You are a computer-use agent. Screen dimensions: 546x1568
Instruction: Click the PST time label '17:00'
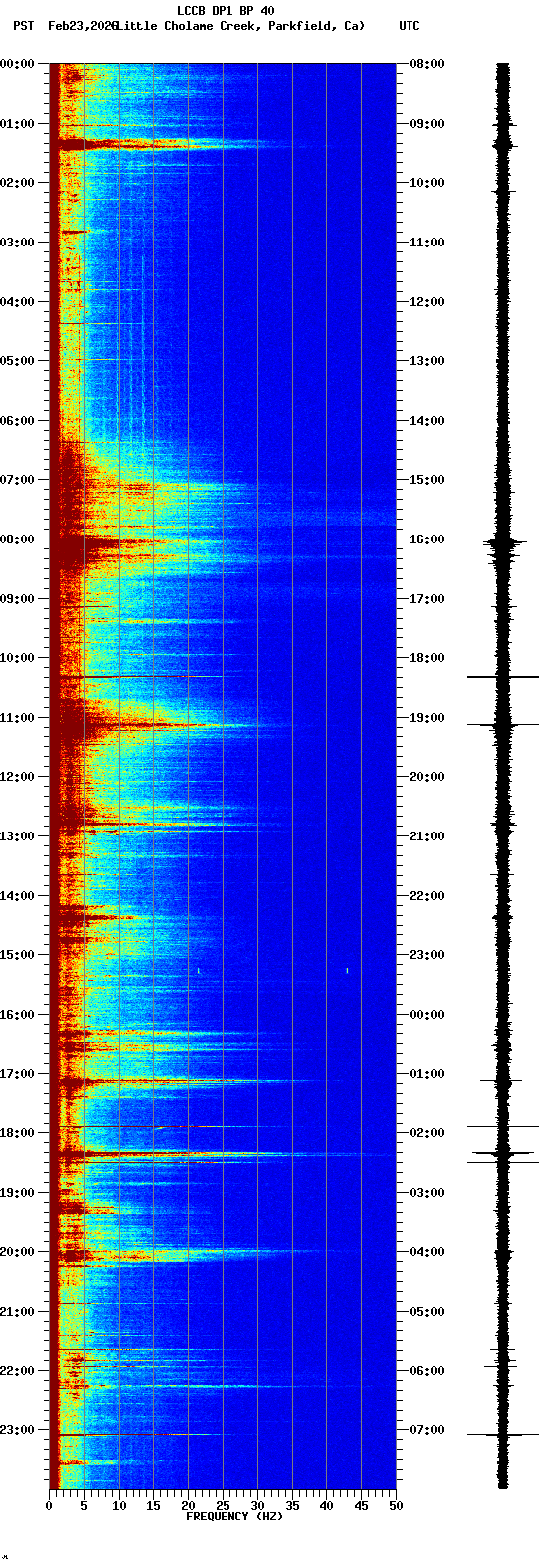[x=17, y=1074]
